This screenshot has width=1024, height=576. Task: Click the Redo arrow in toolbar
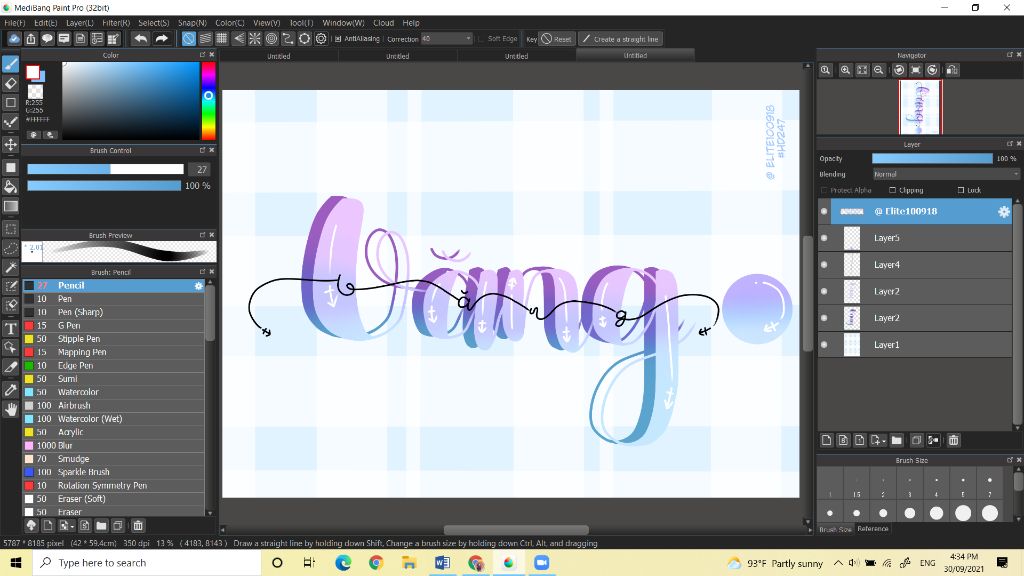(x=161, y=39)
